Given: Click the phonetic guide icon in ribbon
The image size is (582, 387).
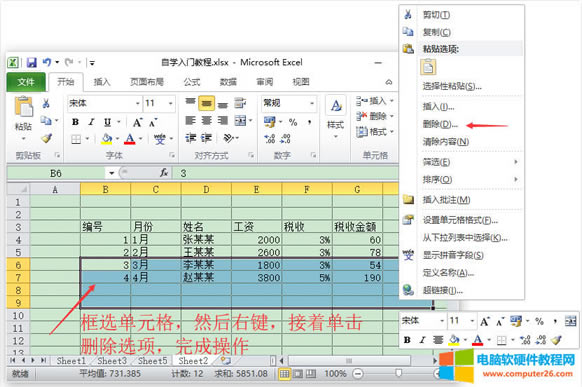Looking at the screenshot, I should coord(160,139).
